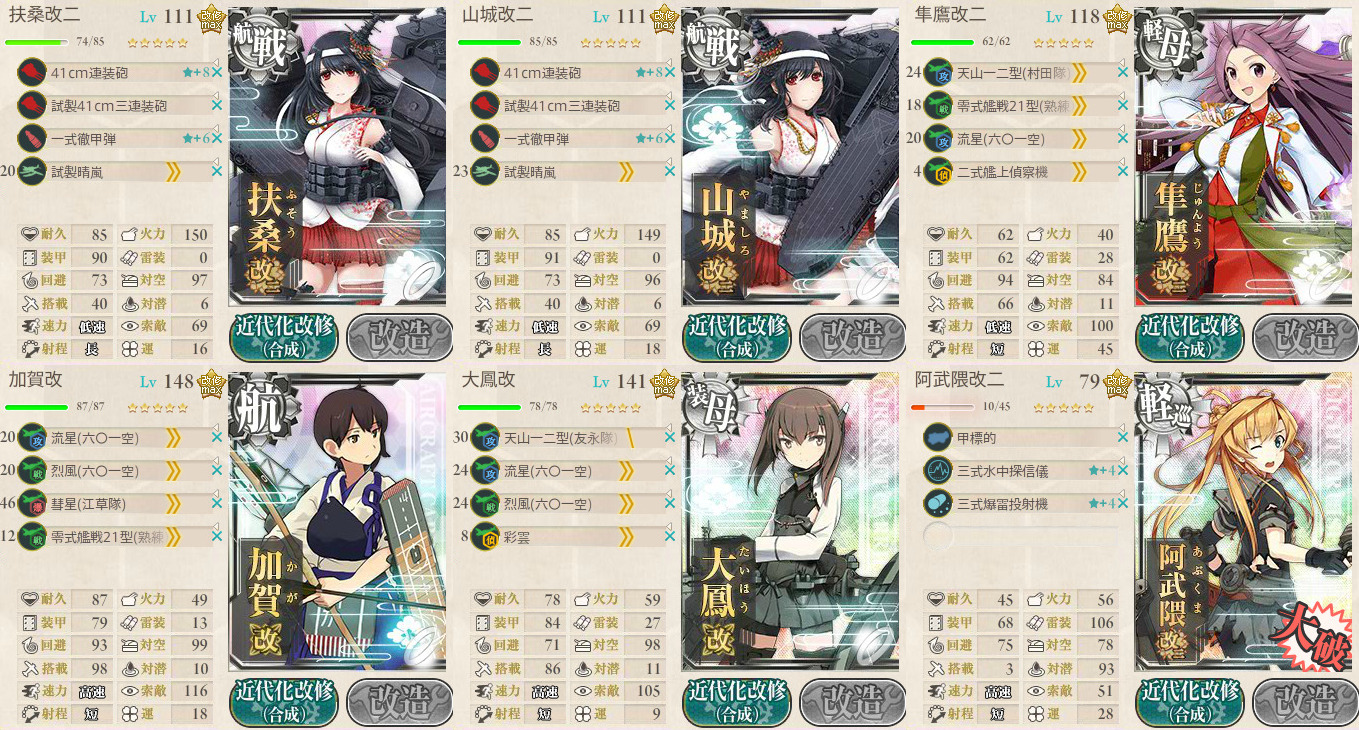Click the 改造 button under Kaga's card
The width and height of the screenshot is (1359, 730).
[396, 701]
